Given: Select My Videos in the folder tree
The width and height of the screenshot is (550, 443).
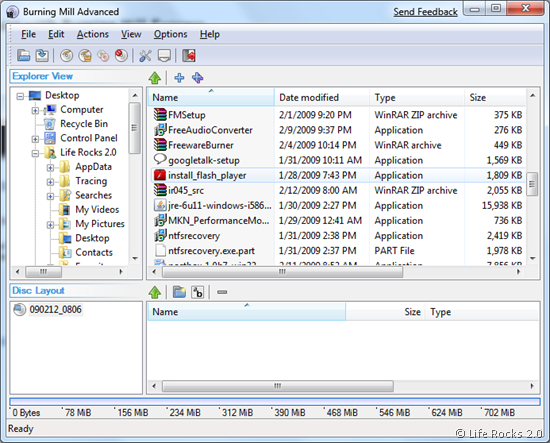Looking at the screenshot, I should pyautogui.click(x=97, y=209).
